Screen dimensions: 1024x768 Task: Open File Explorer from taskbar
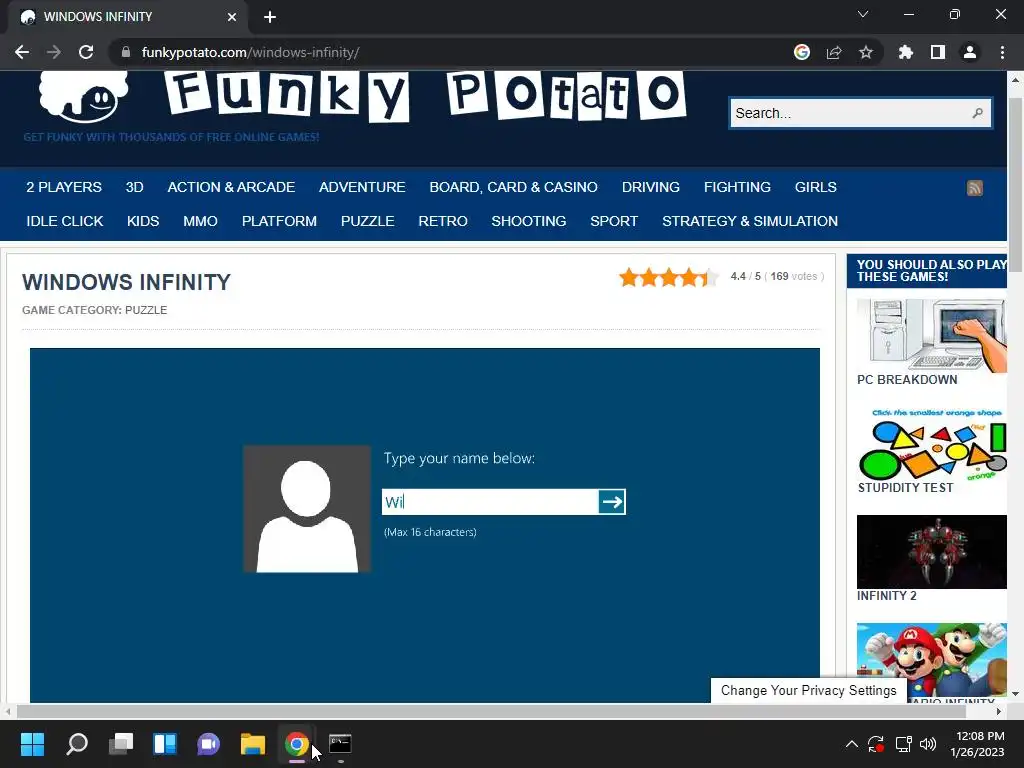(x=253, y=744)
